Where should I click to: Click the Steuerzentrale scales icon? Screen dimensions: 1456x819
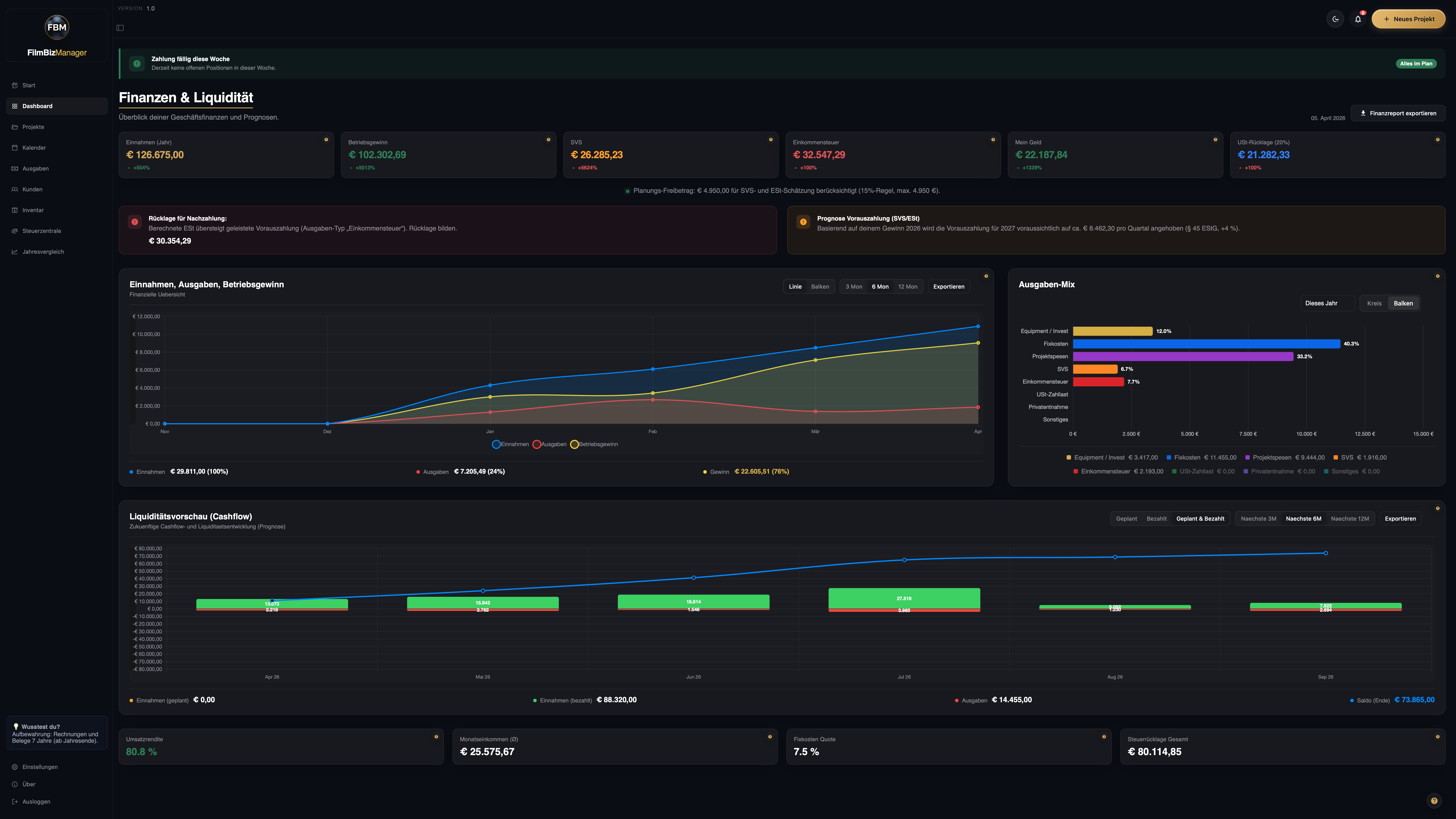(15, 231)
